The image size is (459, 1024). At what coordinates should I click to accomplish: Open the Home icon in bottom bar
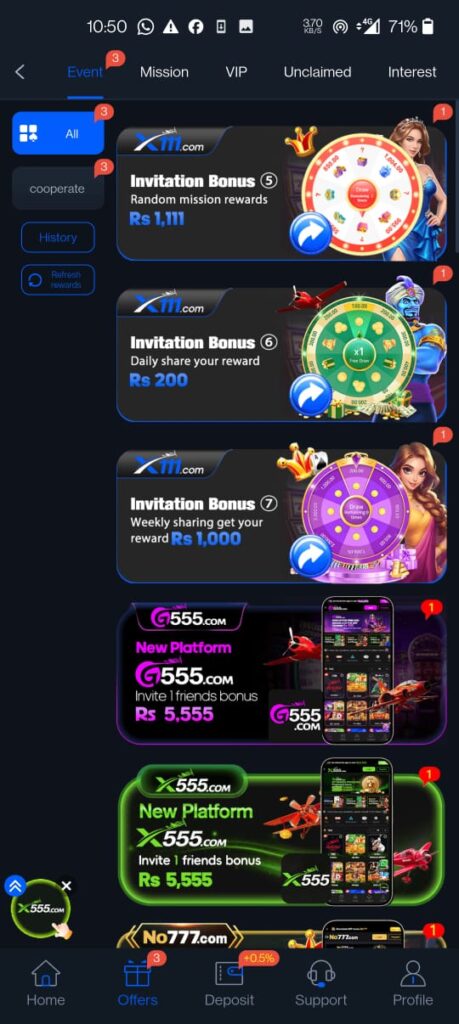pyautogui.click(x=46, y=973)
